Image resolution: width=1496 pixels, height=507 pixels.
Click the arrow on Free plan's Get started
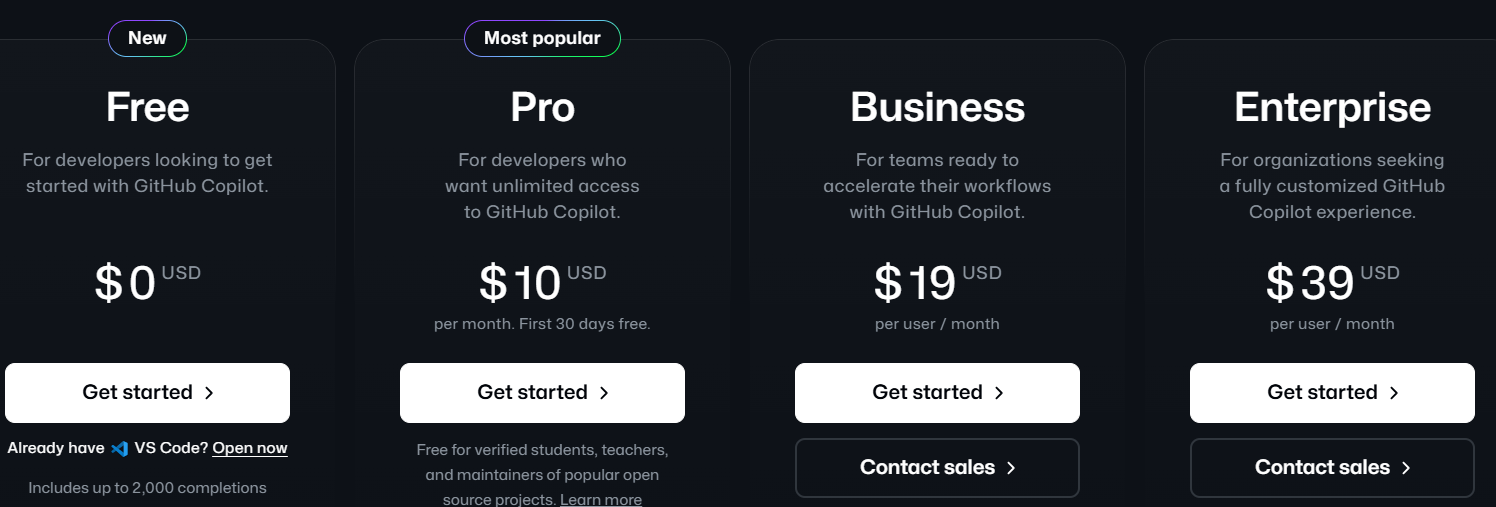(209, 393)
